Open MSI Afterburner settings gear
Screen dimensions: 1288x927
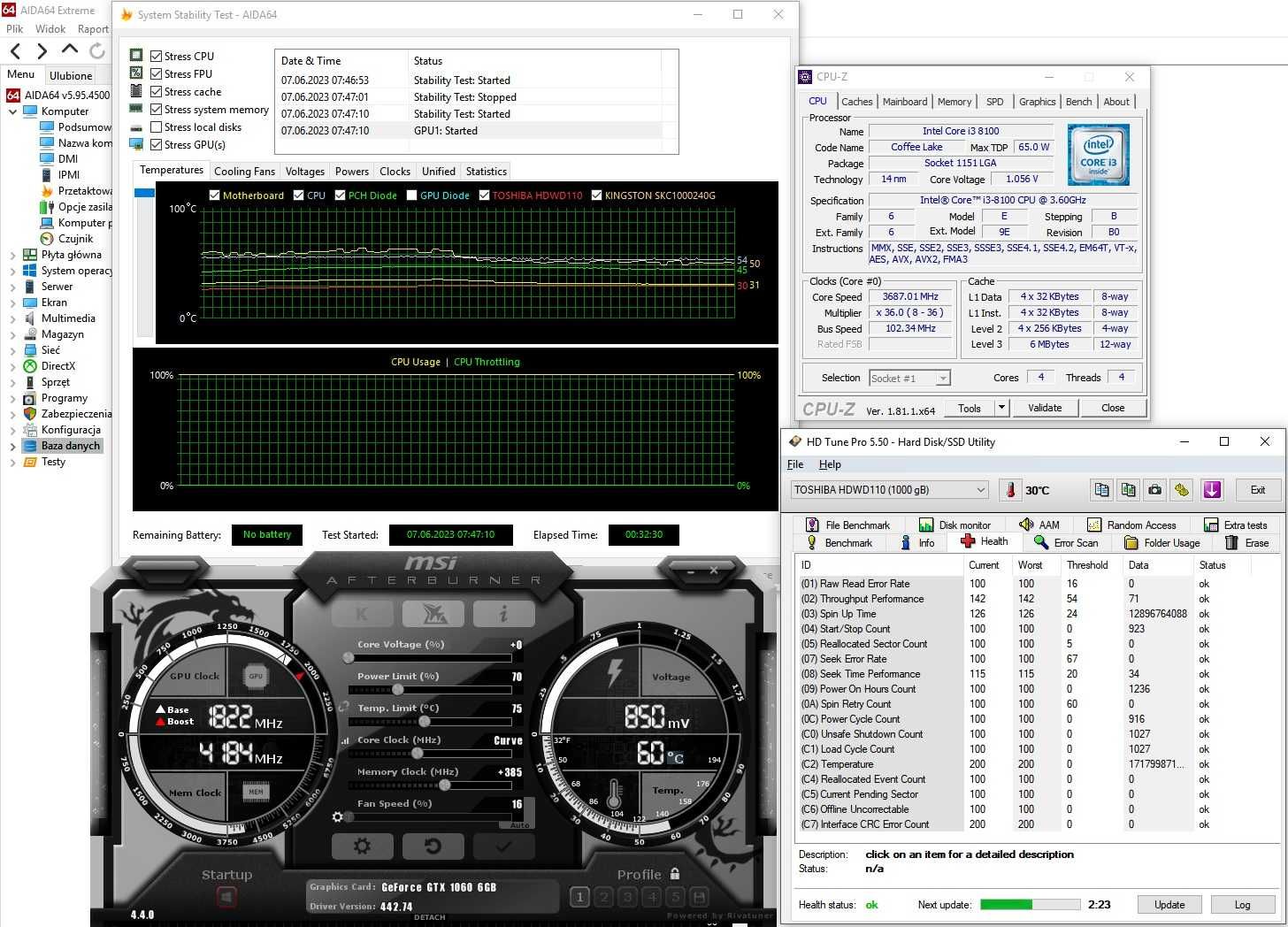tap(362, 847)
